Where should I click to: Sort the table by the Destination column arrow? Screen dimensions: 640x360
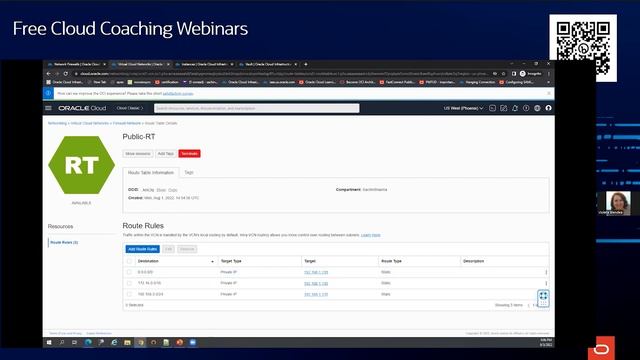[212, 262]
